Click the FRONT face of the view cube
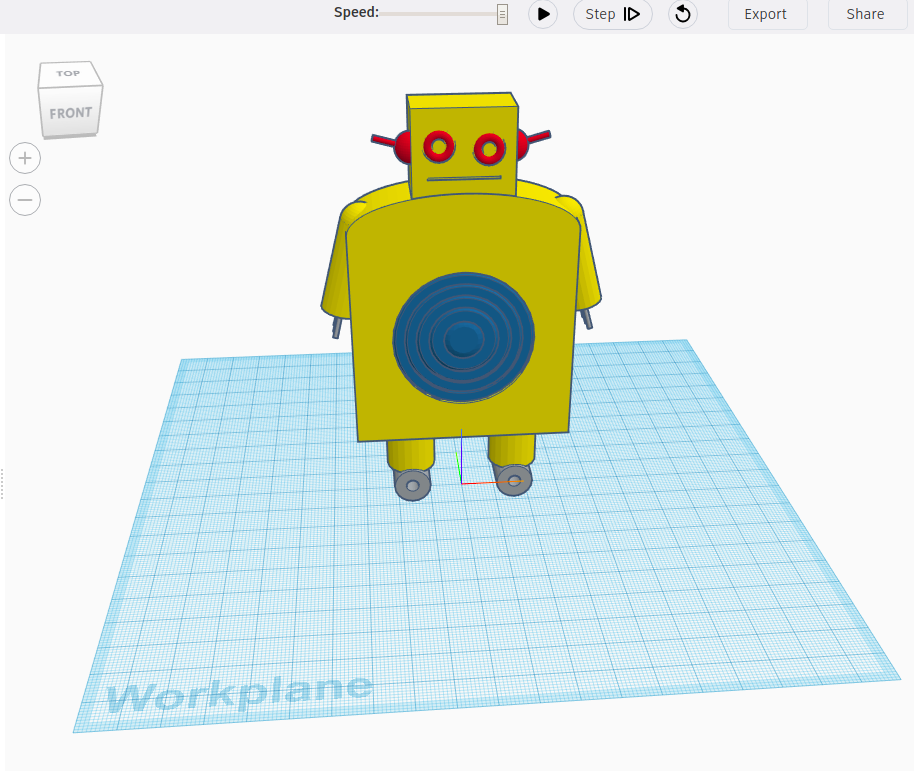 (70, 112)
